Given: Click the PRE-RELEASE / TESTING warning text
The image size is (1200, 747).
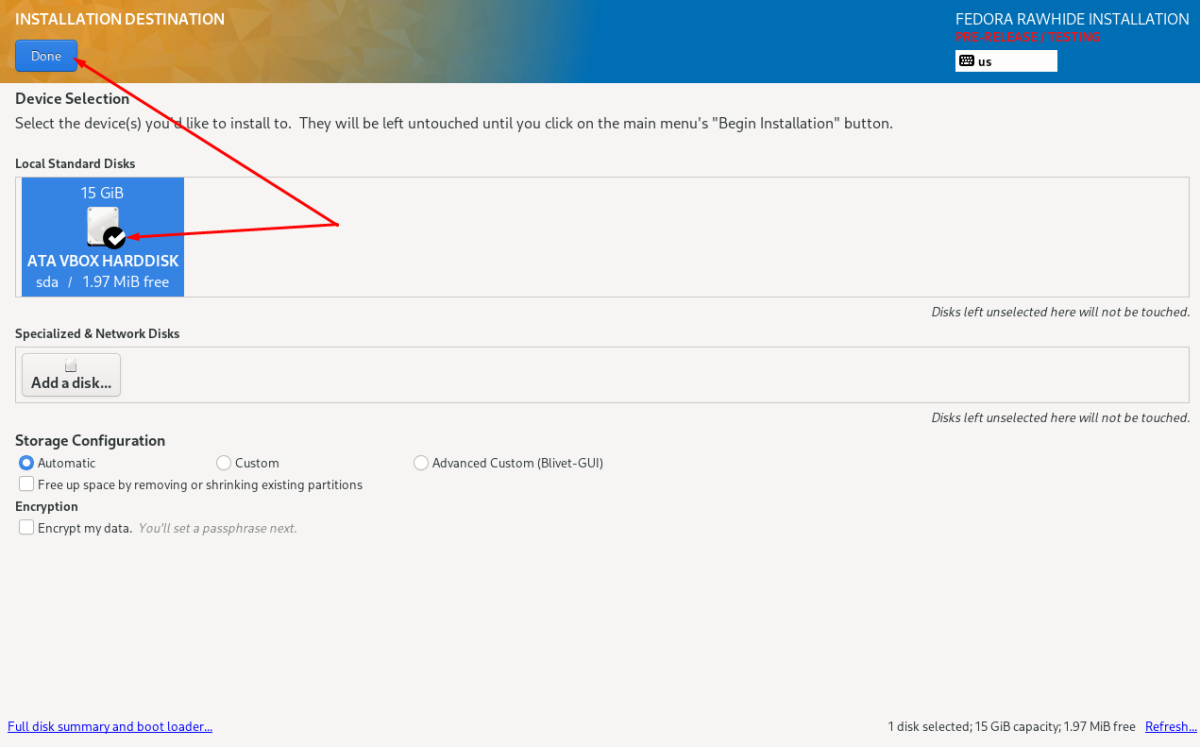Looking at the screenshot, I should tap(1027, 37).
